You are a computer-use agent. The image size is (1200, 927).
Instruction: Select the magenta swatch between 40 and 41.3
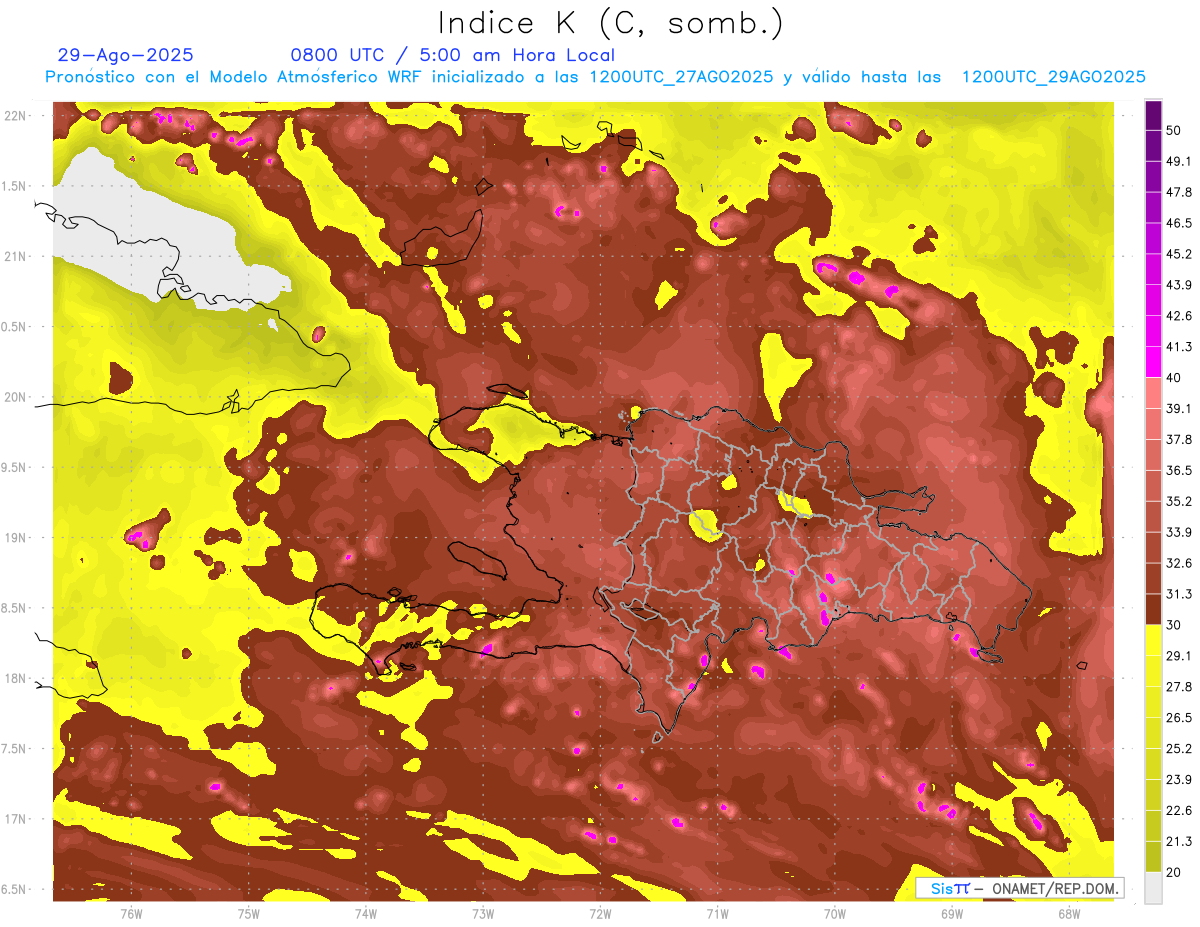click(x=1153, y=361)
